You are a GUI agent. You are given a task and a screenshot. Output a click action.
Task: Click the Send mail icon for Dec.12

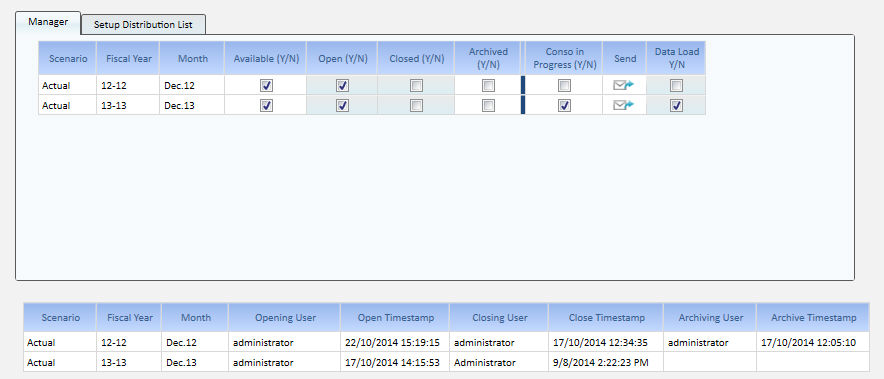pyautogui.click(x=624, y=85)
